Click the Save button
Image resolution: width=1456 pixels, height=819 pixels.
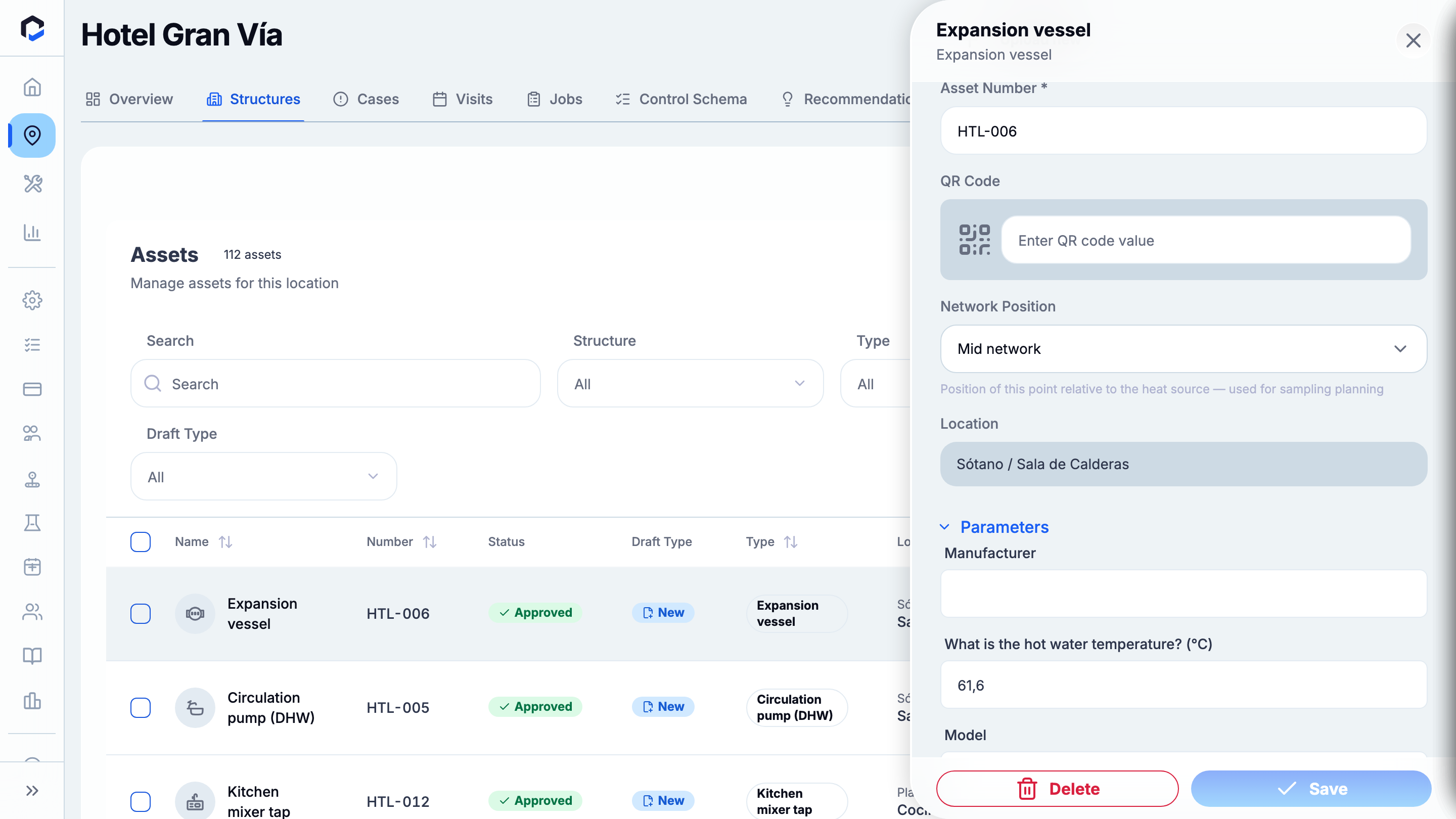pyautogui.click(x=1311, y=789)
